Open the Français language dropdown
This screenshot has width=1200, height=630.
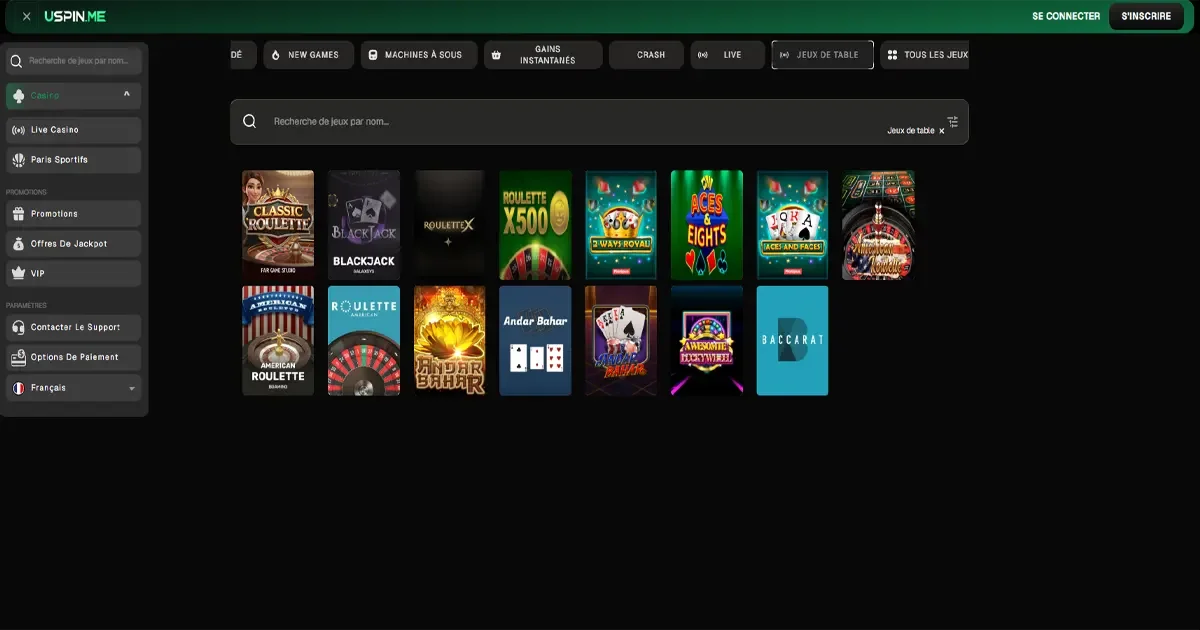pyautogui.click(x=74, y=388)
